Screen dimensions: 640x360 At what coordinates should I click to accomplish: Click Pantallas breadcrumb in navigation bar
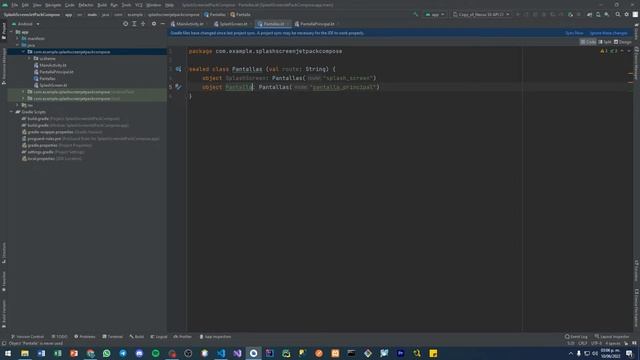point(215,15)
